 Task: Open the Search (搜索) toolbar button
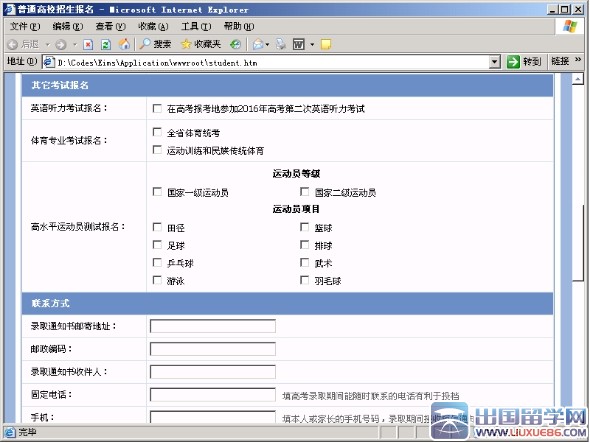pyautogui.click(x=155, y=44)
